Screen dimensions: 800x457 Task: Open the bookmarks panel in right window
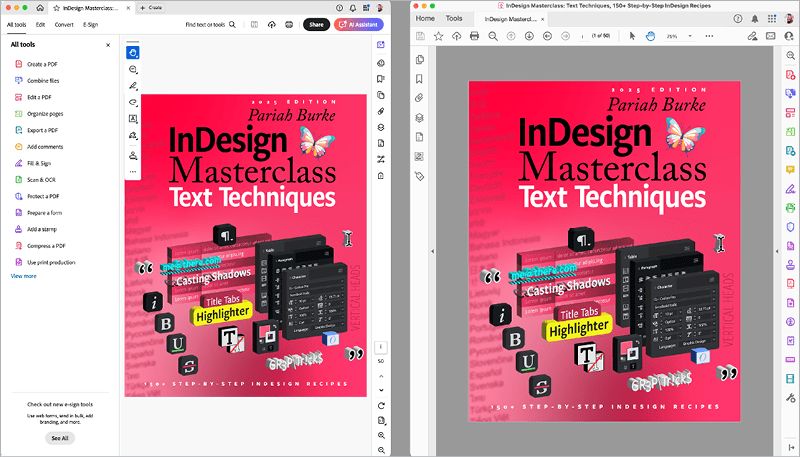pos(420,79)
